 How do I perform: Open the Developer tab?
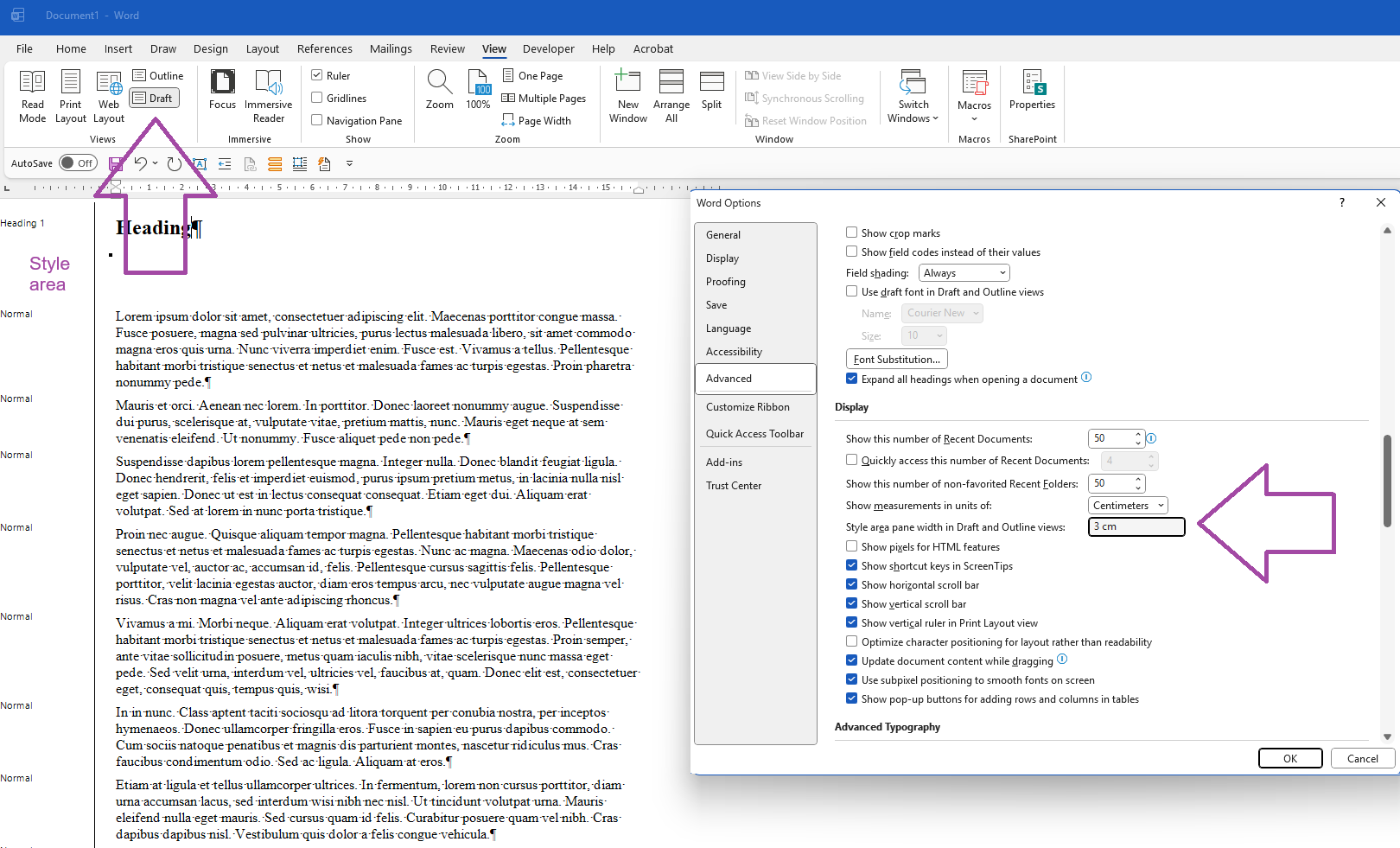549,48
